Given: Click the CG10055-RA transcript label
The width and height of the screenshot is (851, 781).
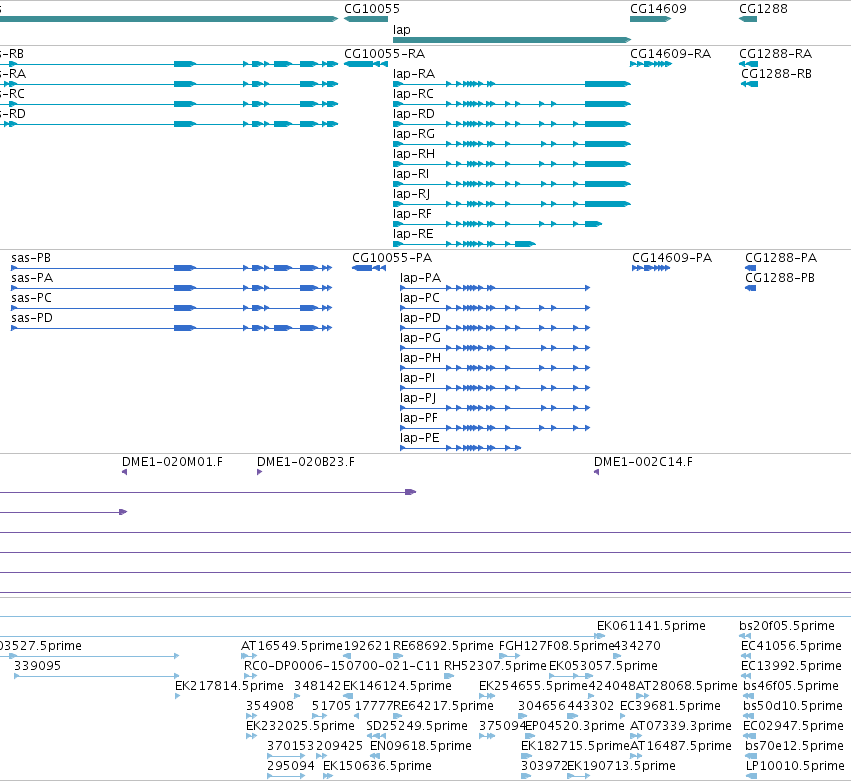Looking at the screenshot, I should (x=384, y=54).
